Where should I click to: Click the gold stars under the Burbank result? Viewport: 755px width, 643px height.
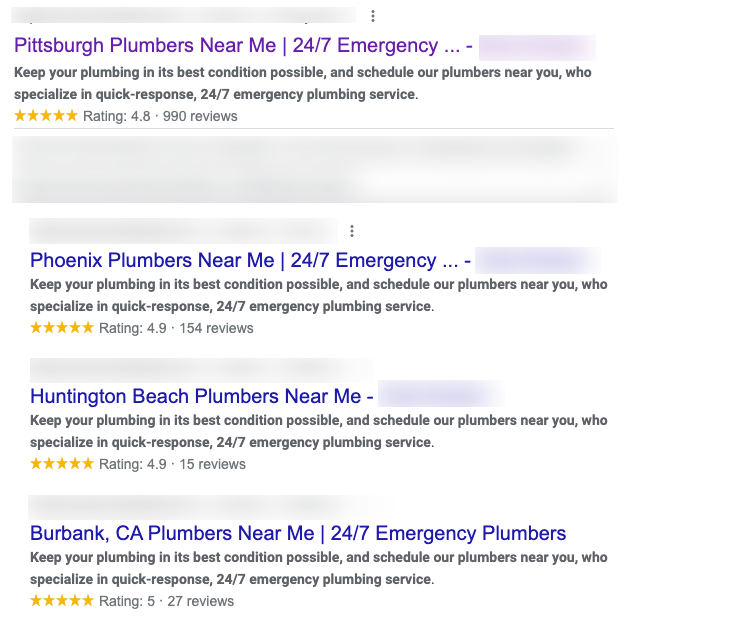(62, 601)
